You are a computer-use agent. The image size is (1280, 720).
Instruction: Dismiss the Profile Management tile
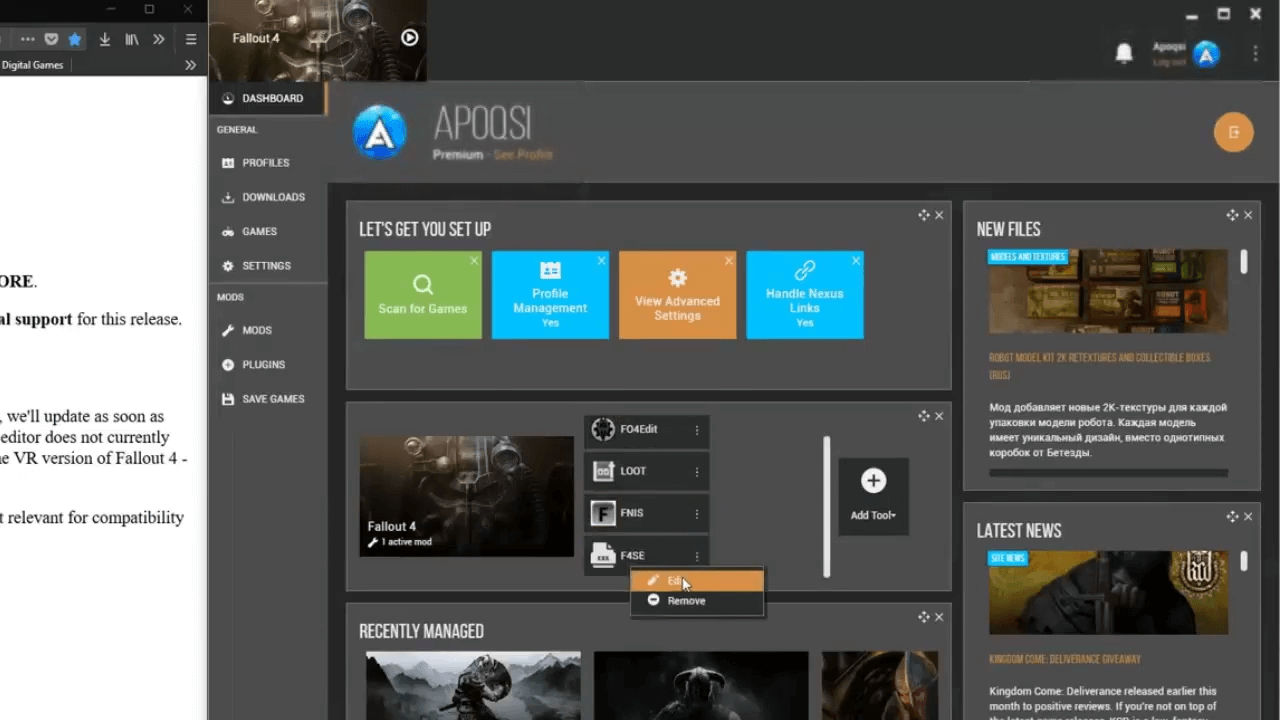[x=601, y=260]
